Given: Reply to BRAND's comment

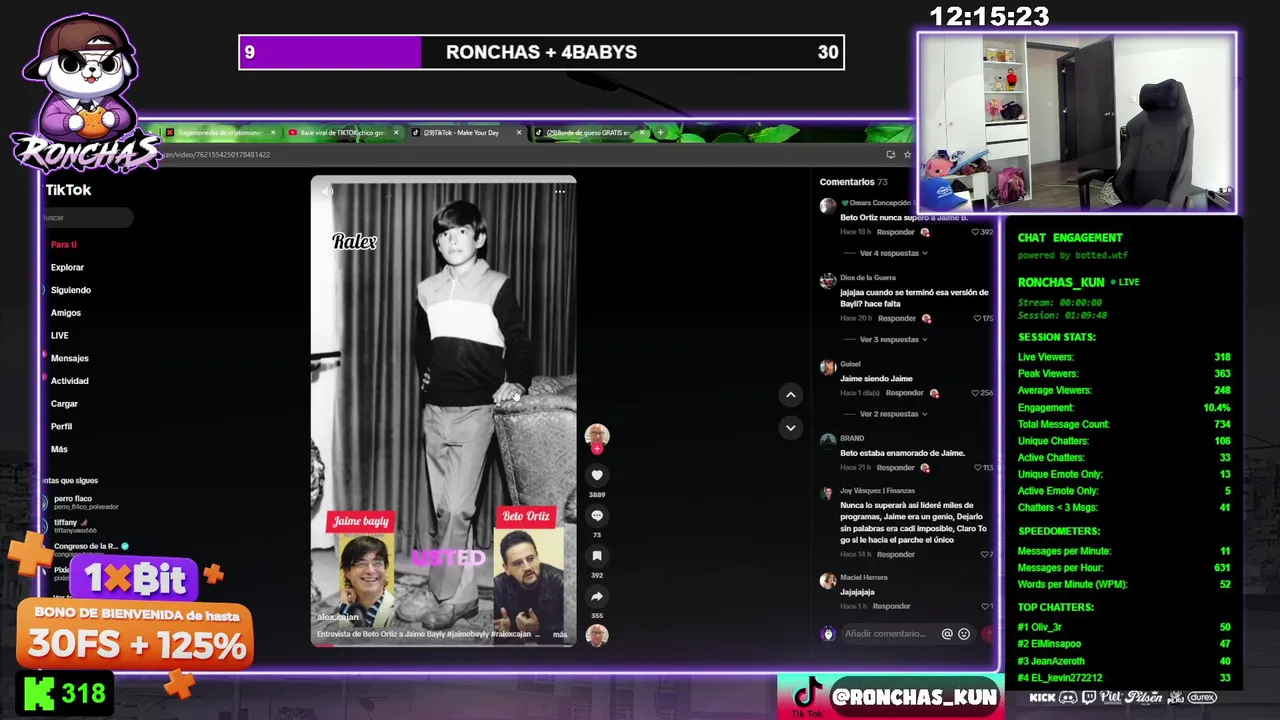Looking at the screenshot, I should coord(896,467).
